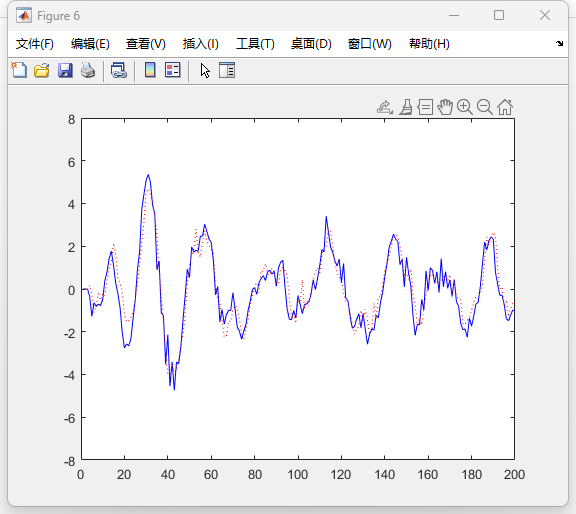The width and height of the screenshot is (576, 514).
Task: Expand the toolbar dock arrow
Action: (x=559, y=43)
